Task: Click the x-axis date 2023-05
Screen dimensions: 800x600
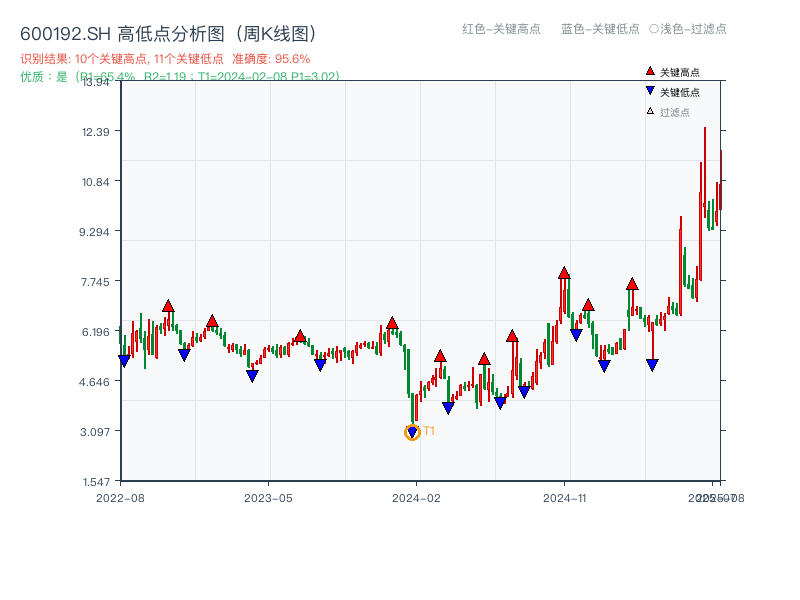Action: click(268, 498)
